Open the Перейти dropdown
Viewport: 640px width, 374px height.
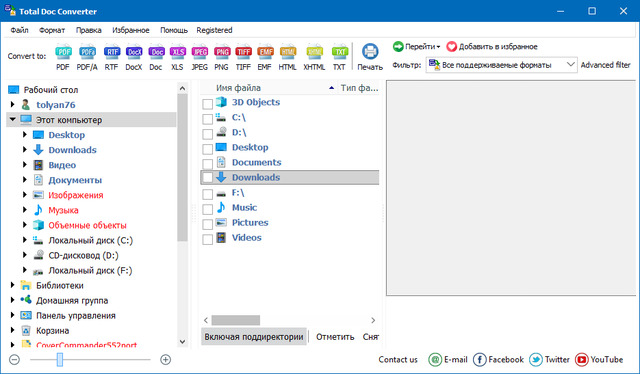click(x=417, y=47)
